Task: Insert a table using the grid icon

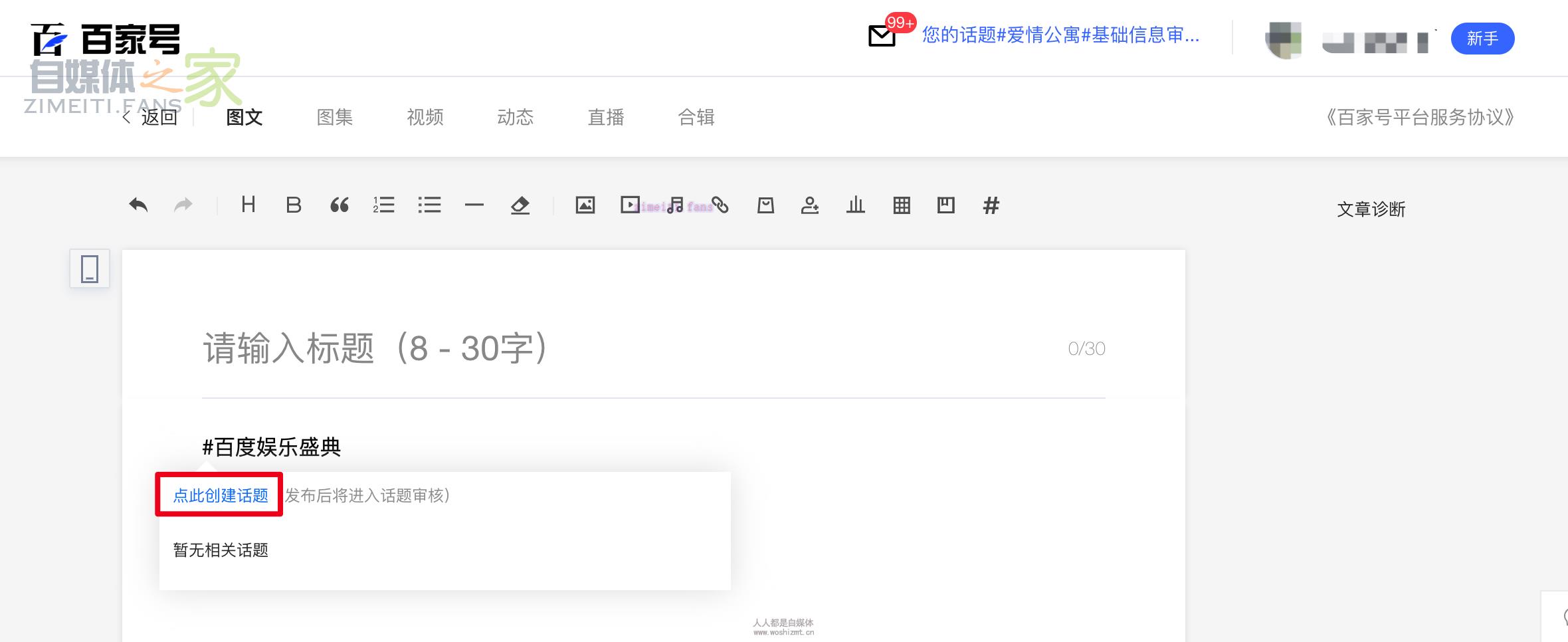Action: (x=902, y=205)
